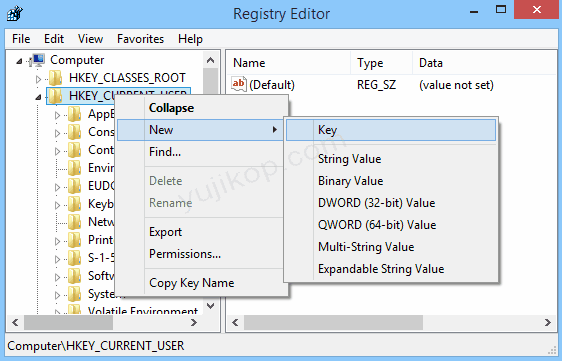Image resolution: width=562 pixels, height=361 pixels.
Task: Click the folder icon beside AppE
Action: (x=75, y=114)
